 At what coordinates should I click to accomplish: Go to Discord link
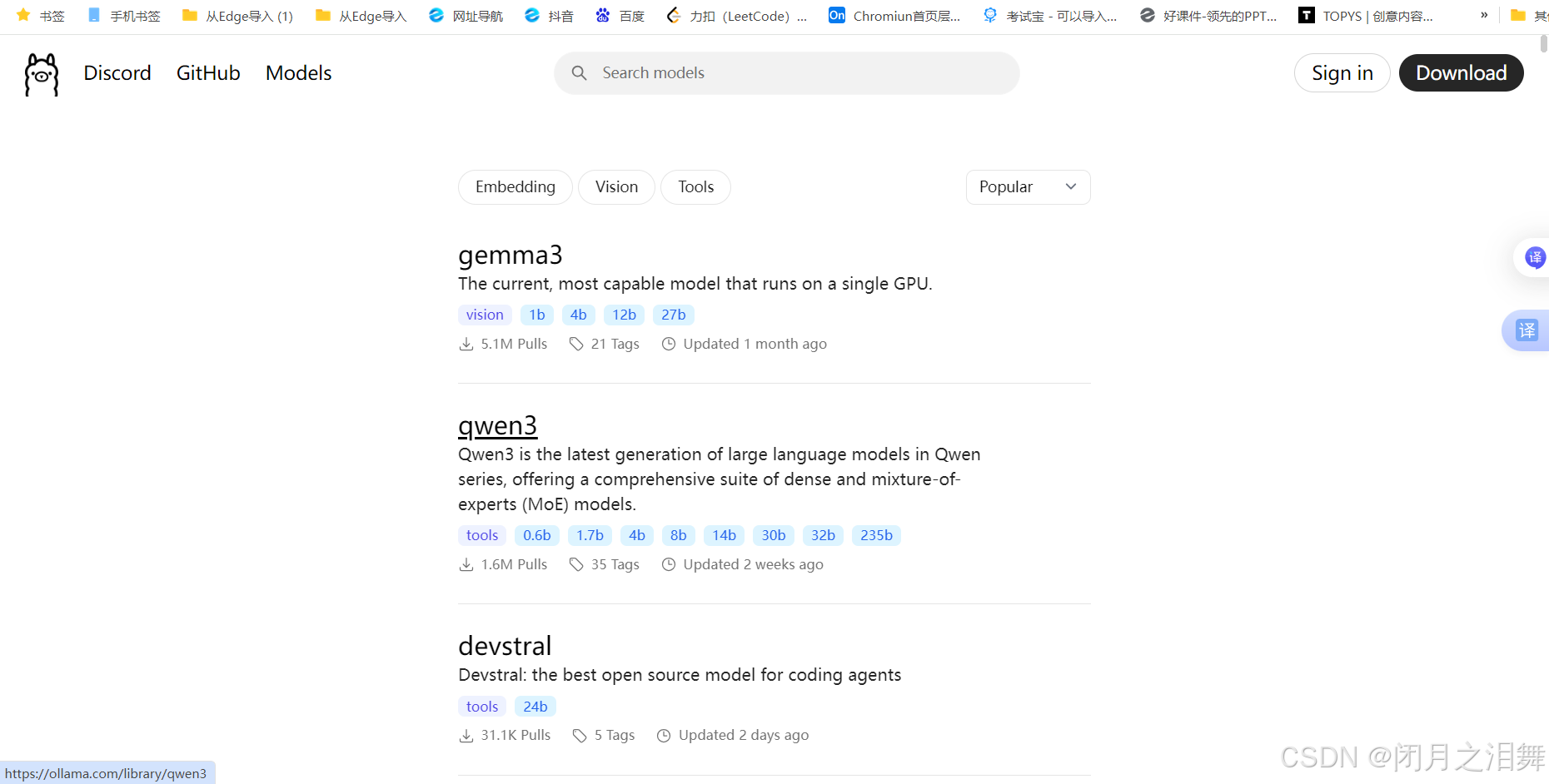(117, 73)
